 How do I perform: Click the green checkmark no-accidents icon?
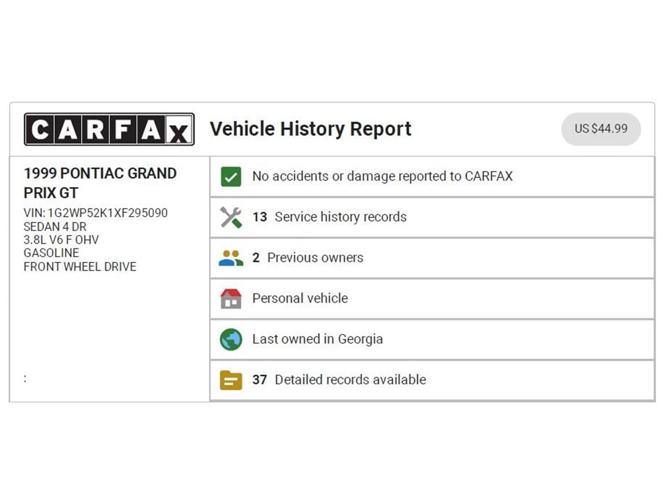point(231,177)
